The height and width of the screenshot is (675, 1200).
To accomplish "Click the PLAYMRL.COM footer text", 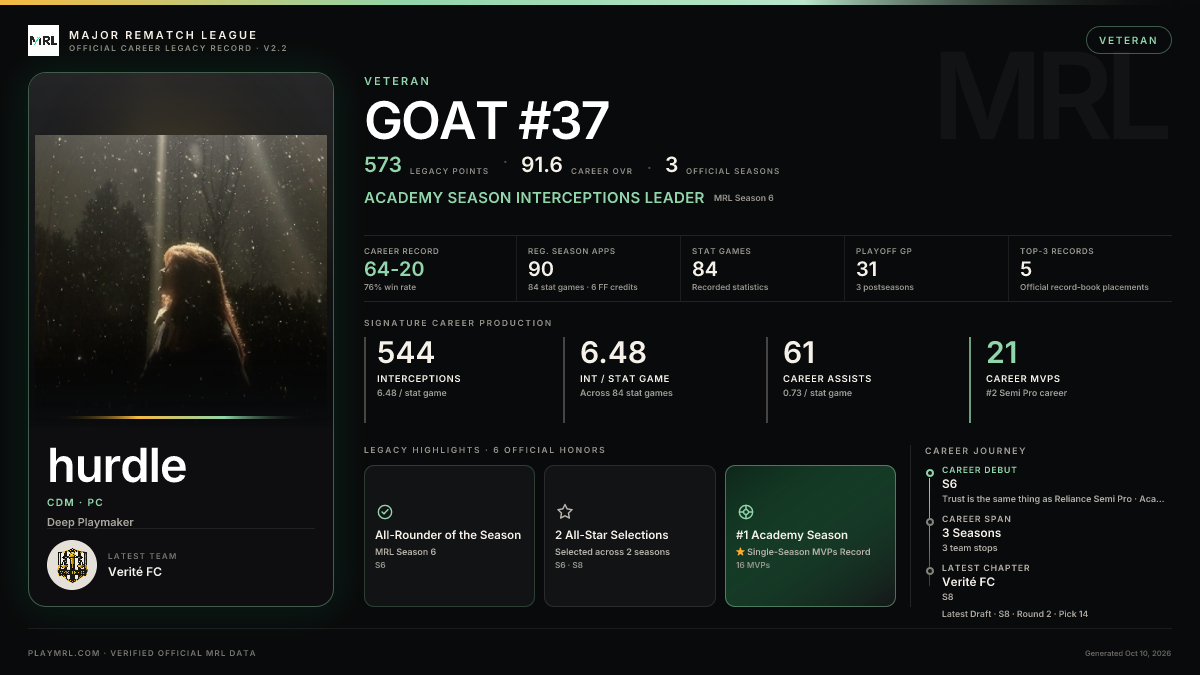I will pyautogui.click(x=142, y=653).
